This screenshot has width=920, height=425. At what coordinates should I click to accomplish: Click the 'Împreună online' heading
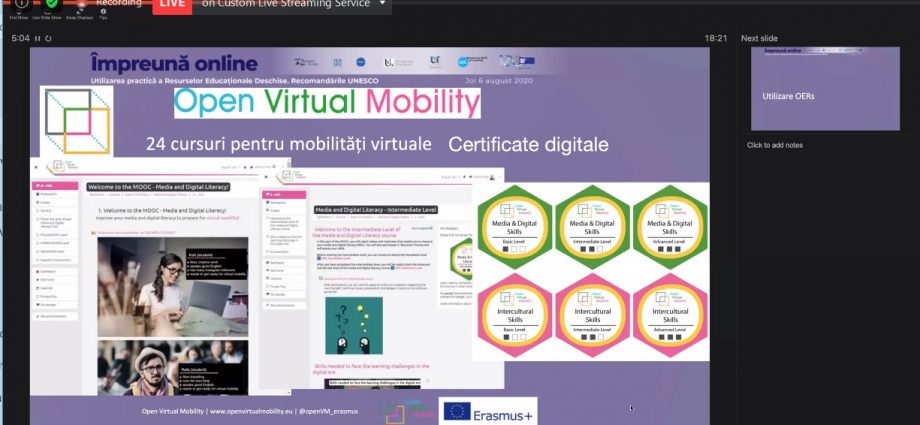click(x=174, y=63)
